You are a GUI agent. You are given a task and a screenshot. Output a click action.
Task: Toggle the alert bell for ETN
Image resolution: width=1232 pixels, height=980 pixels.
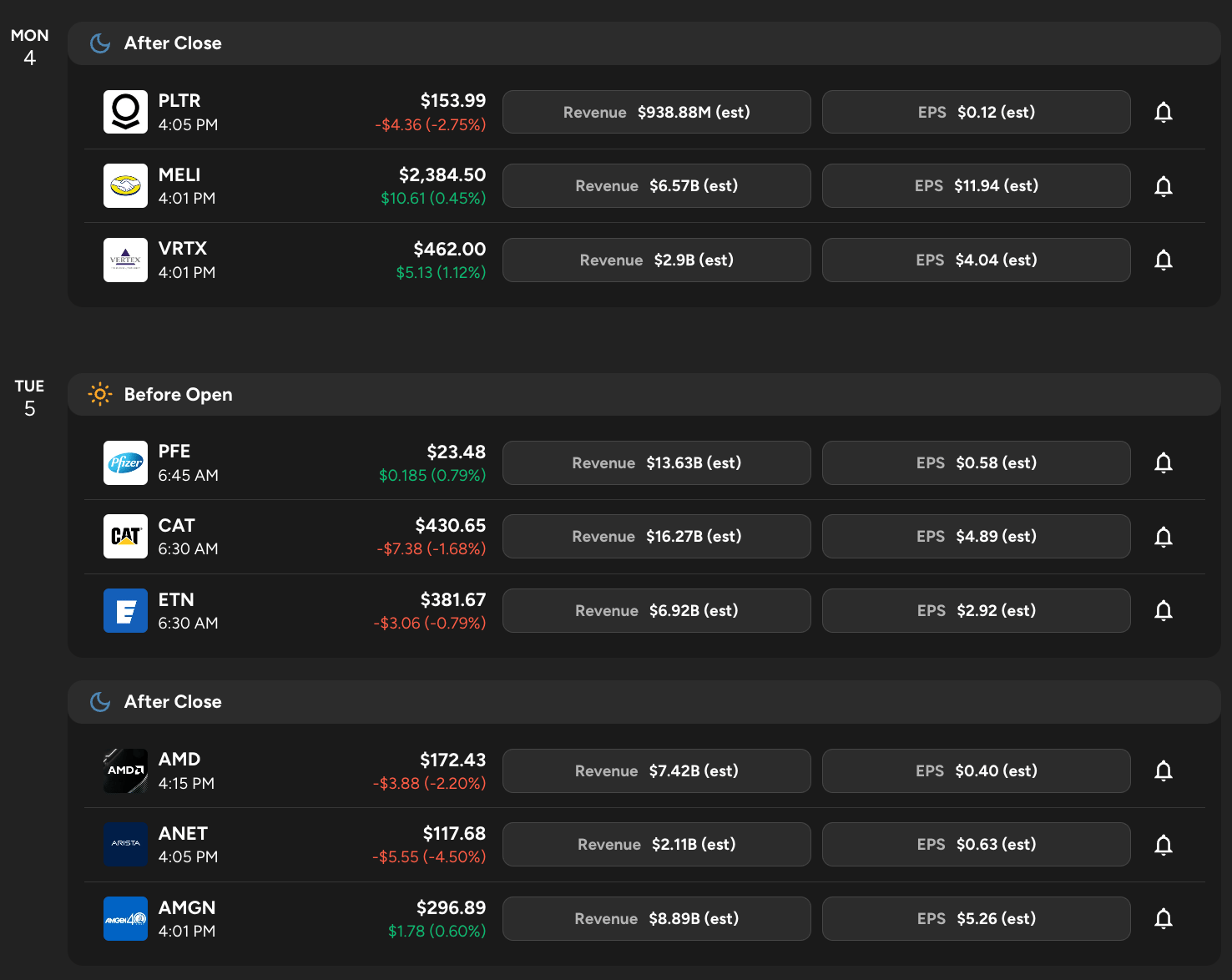point(1164,610)
